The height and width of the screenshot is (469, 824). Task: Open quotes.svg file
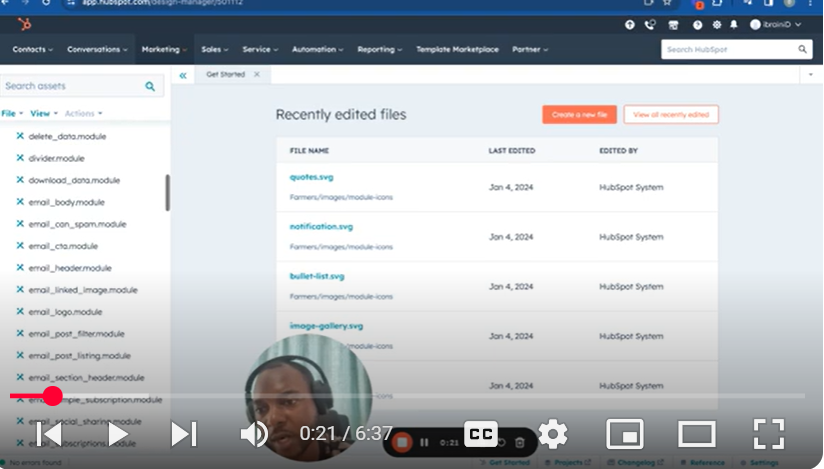pos(311,177)
